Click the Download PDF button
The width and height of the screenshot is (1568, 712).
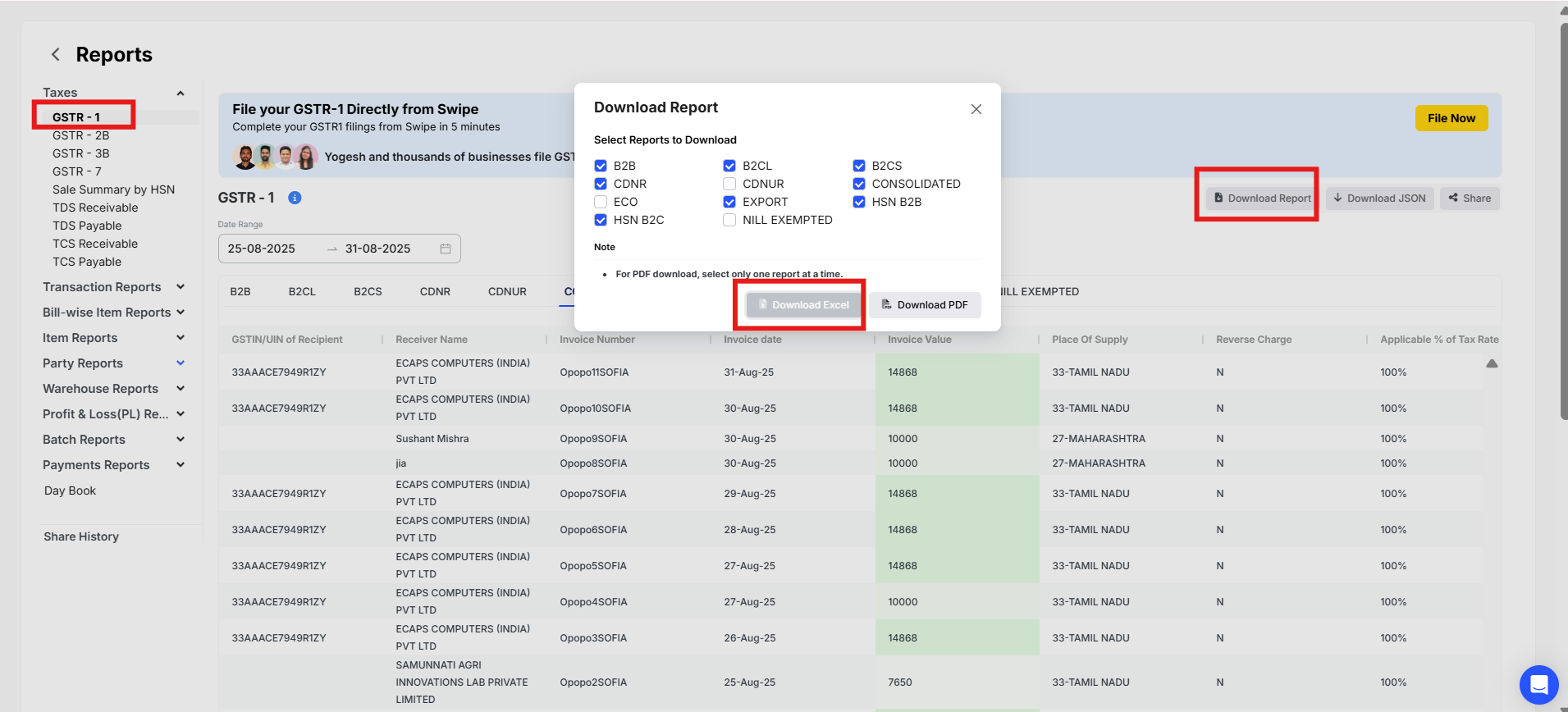[x=925, y=305]
